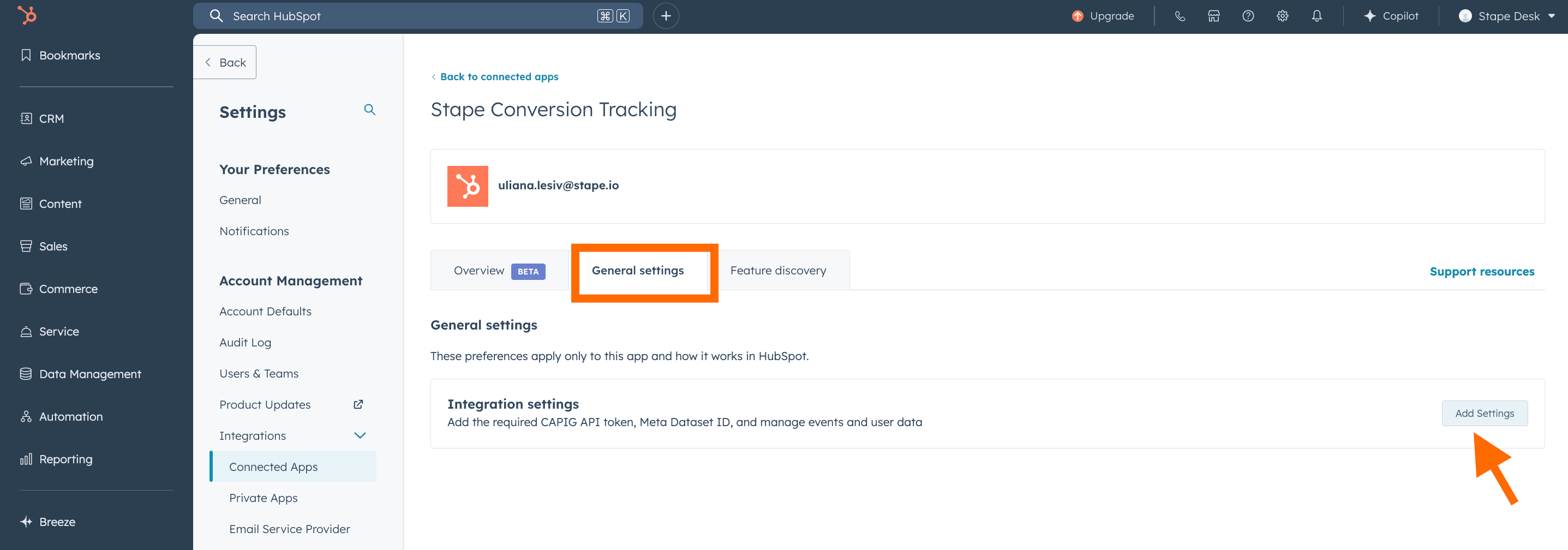Follow the Back to connected apps link
Image resolution: width=1568 pixels, height=550 pixels.
tap(499, 77)
